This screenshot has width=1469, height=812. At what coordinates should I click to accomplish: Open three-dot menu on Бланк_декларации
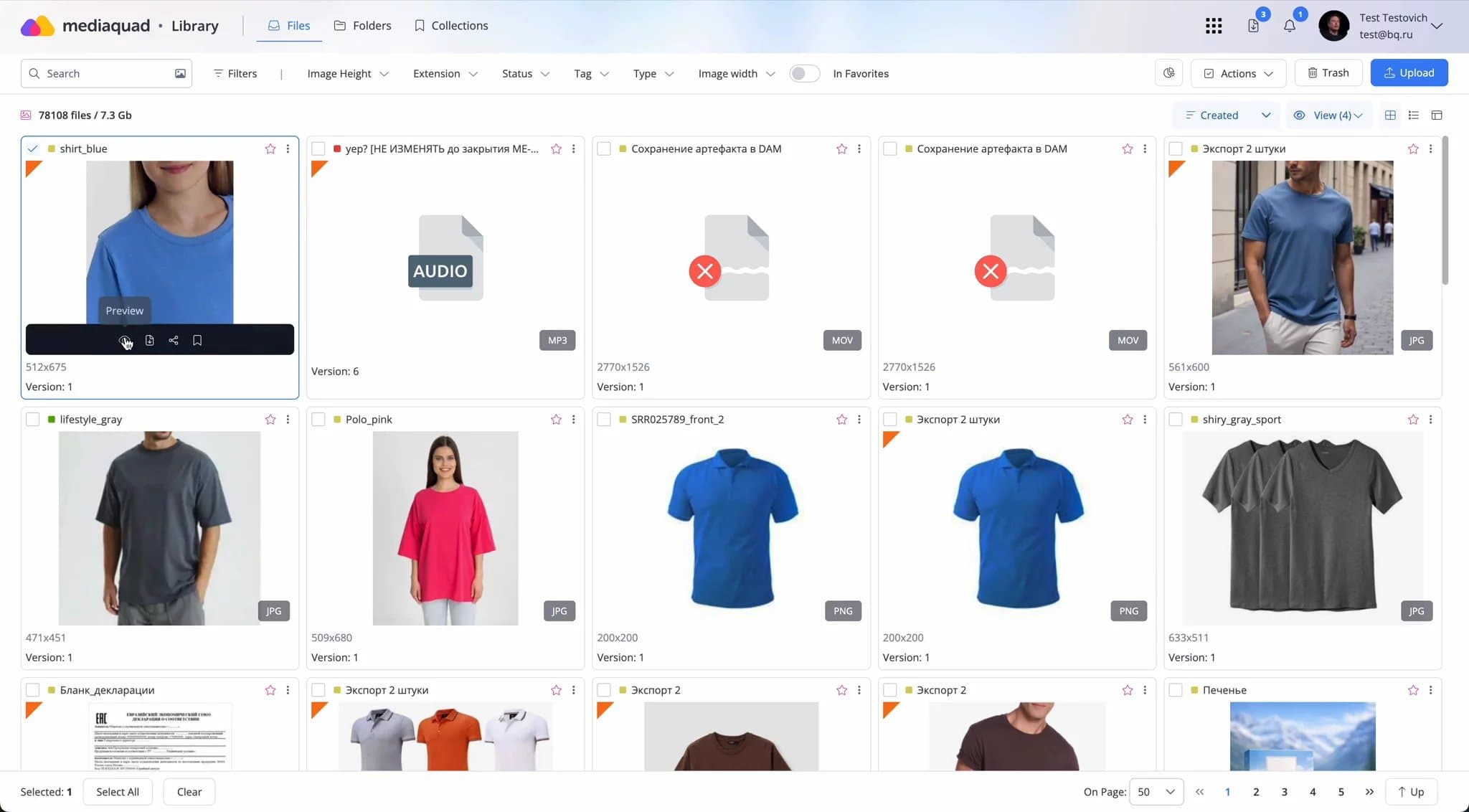coord(288,689)
